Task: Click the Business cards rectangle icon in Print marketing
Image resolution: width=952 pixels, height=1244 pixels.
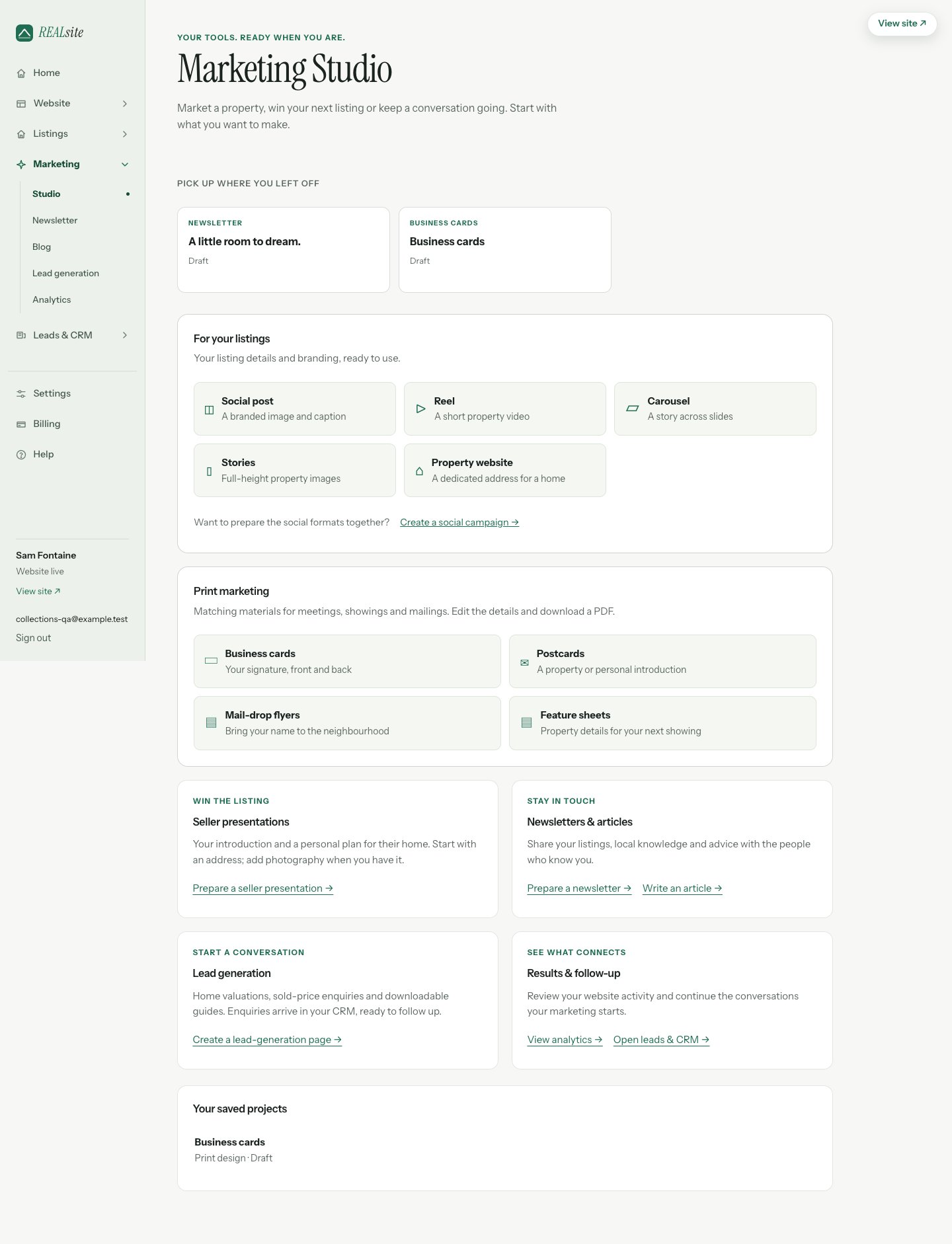Action: pyautogui.click(x=211, y=661)
